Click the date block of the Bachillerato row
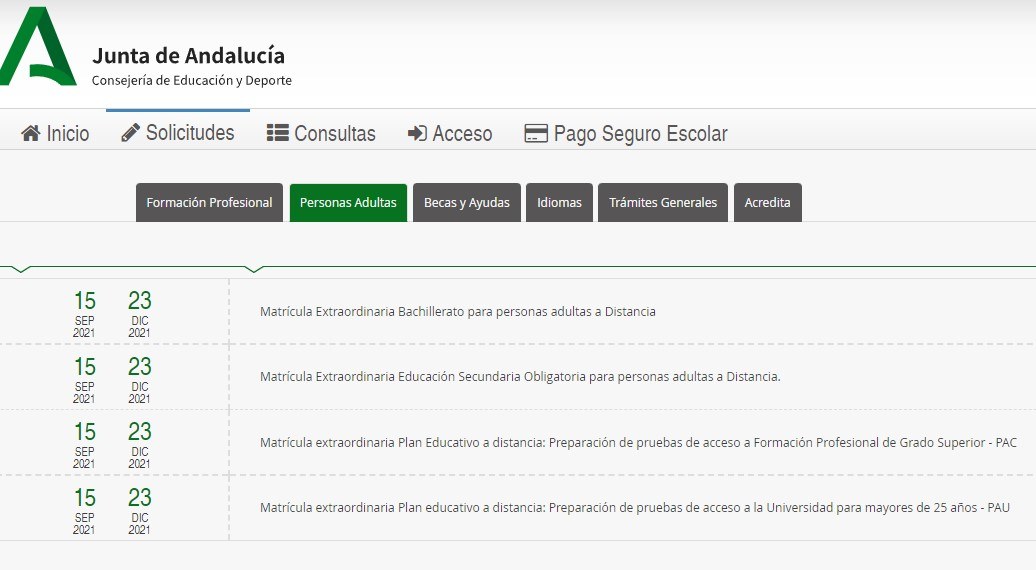The width and height of the screenshot is (1036, 570). [x=112, y=312]
